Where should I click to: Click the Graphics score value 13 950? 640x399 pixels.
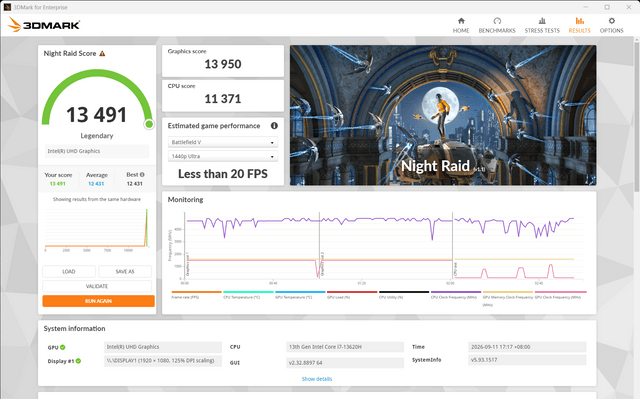[223, 64]
